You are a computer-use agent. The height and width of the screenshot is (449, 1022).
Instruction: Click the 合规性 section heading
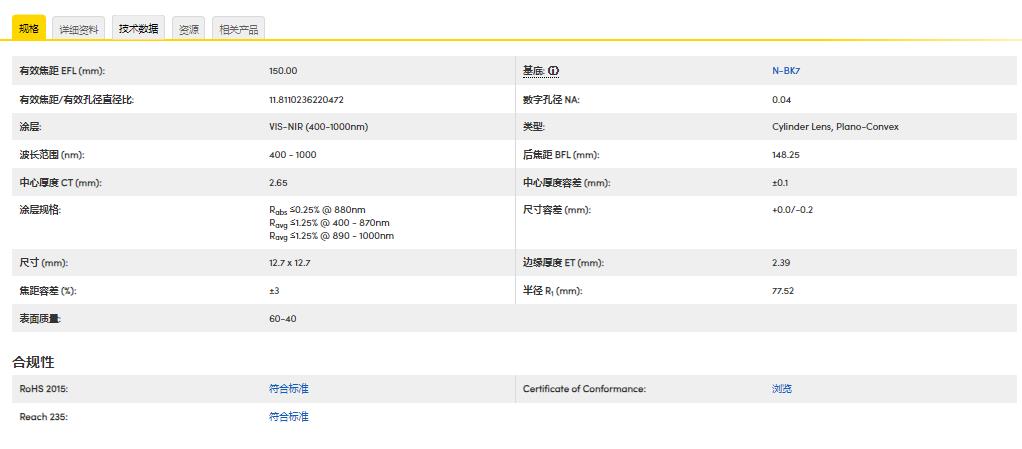pos(32,361)
